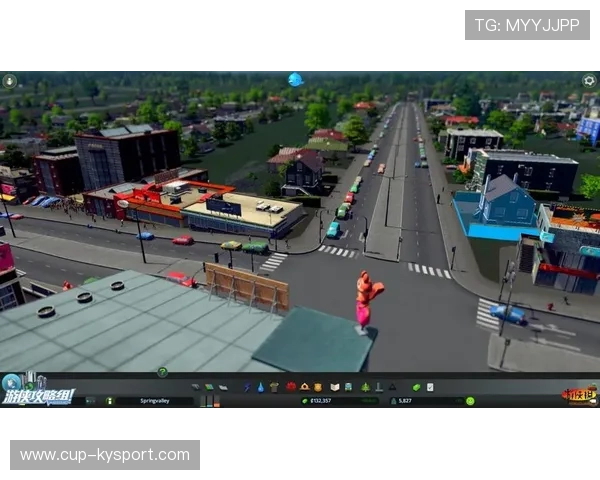
Task: Open the Roads build menu
Action: (195, 387)
